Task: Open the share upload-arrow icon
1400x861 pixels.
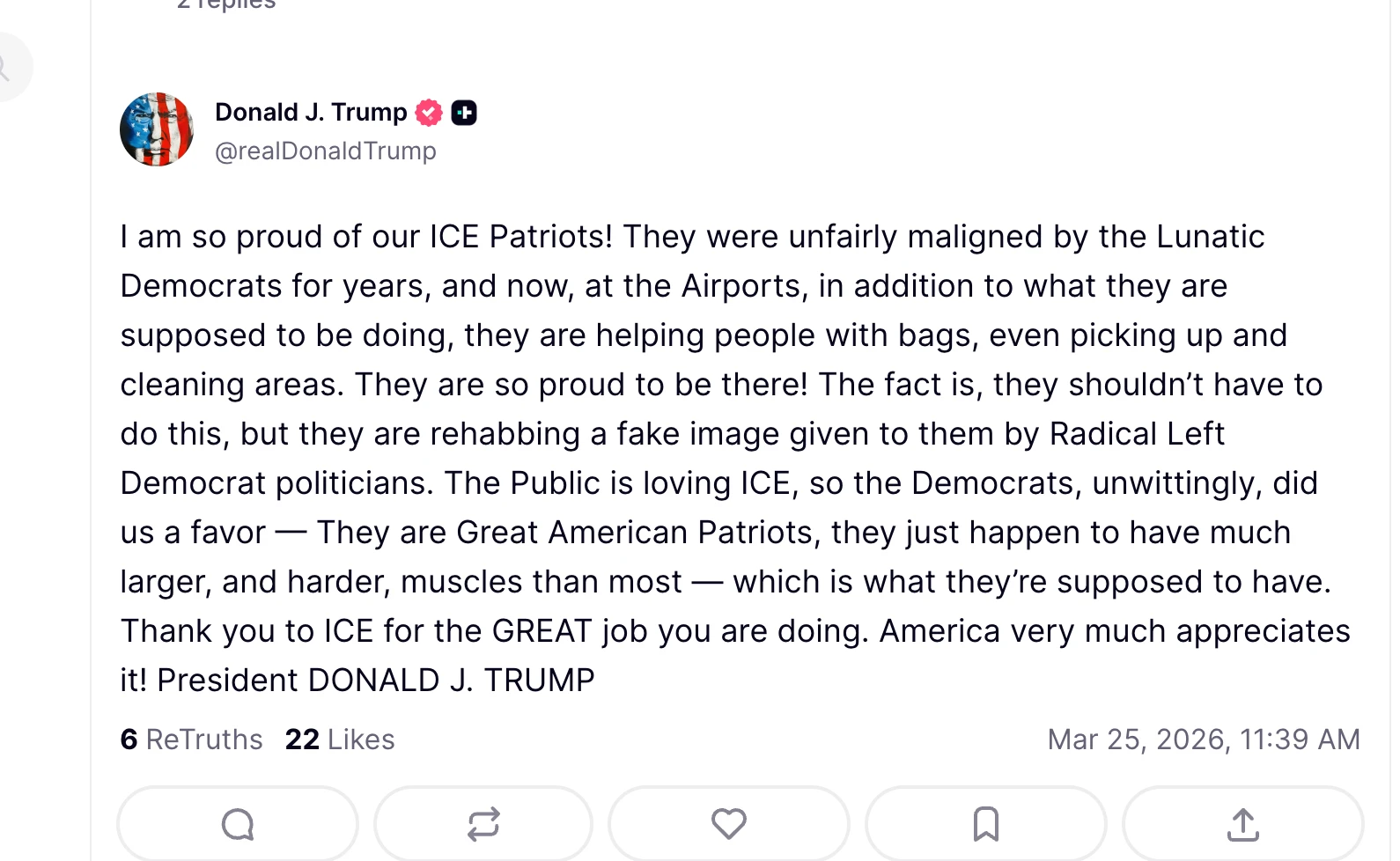Action: coord(1243,825)
